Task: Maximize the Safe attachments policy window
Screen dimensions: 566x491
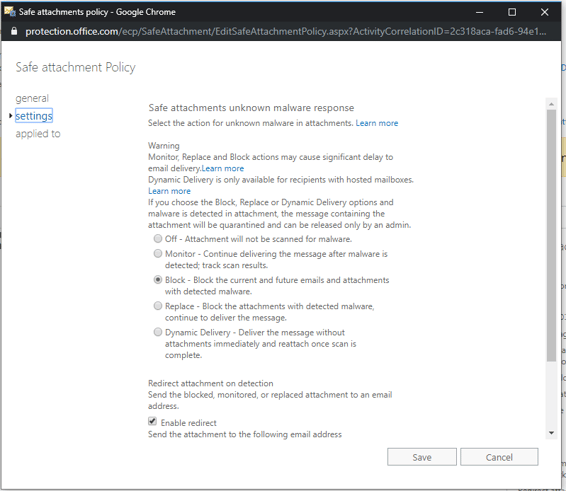Action: (512, 12)
